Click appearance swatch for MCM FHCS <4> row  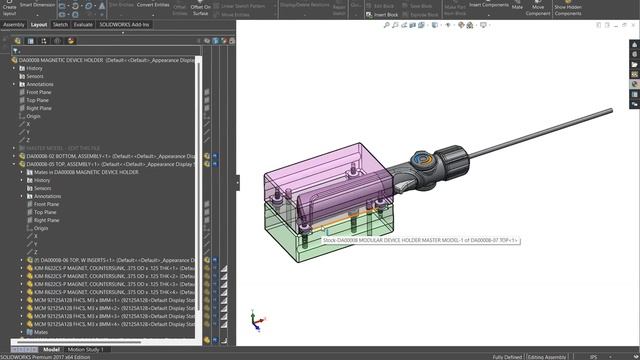click(224, 324)
